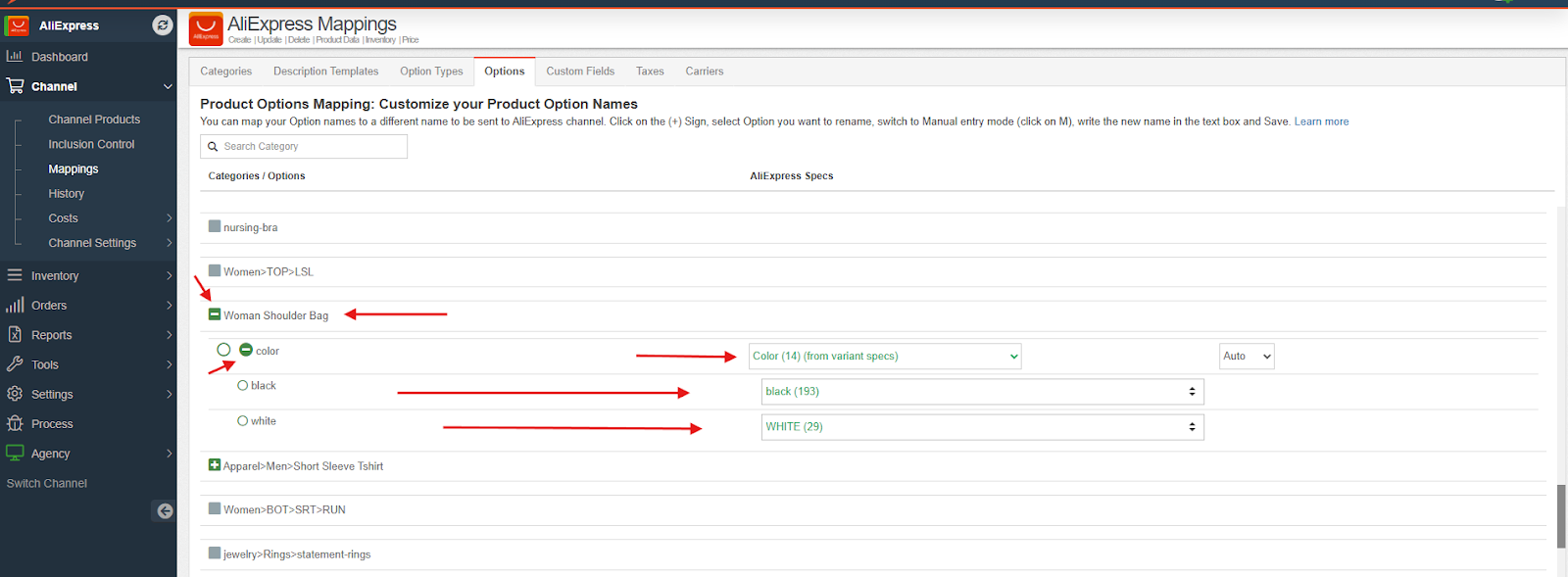Image resolution: width=1568 pixels, height=577 pixels.
Task: Expand the Reports menu chevron
Action: coord(169,335)
